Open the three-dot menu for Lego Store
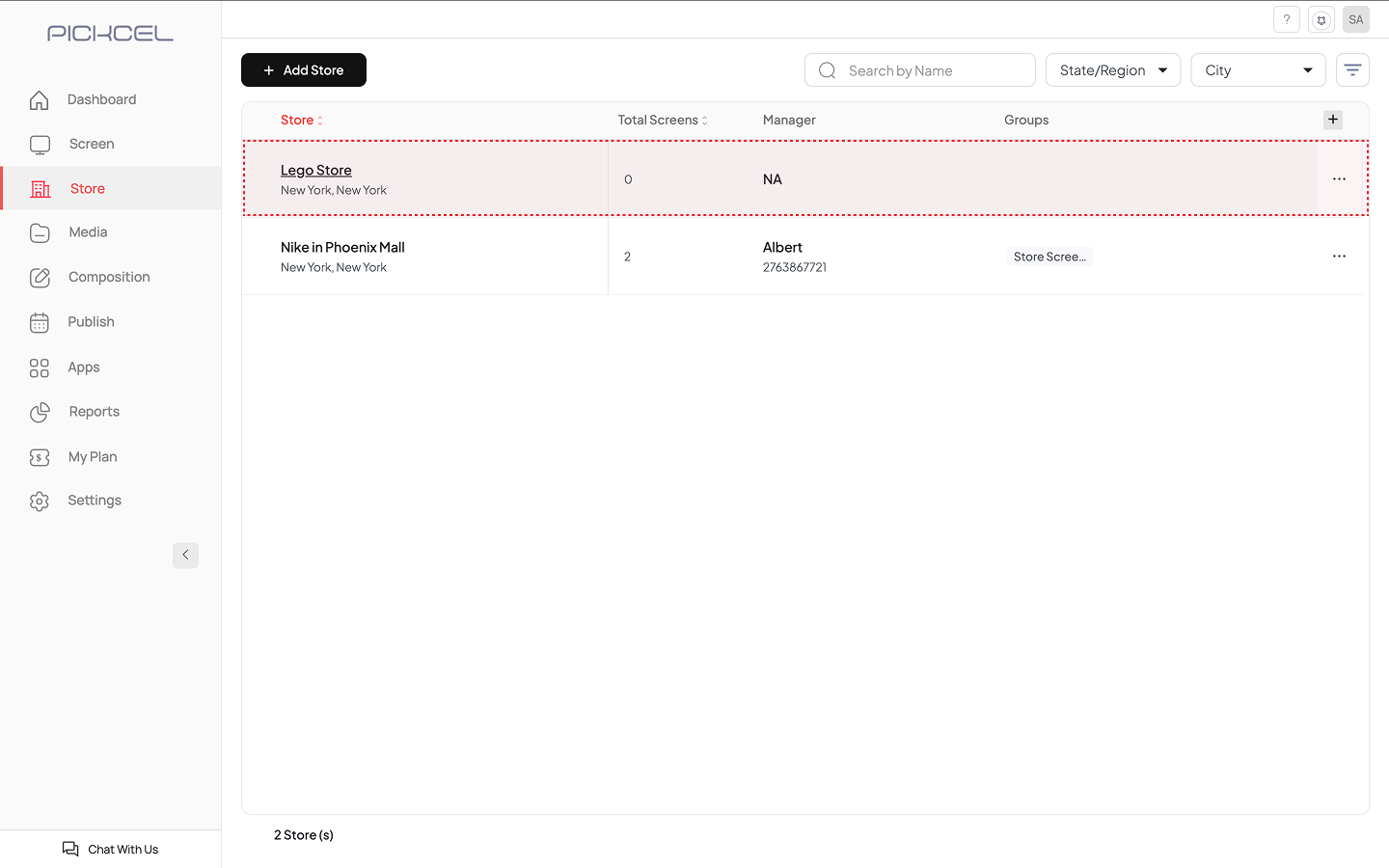The height and width of the screenshot is (868, 1389). click(x=1339, y=179)
